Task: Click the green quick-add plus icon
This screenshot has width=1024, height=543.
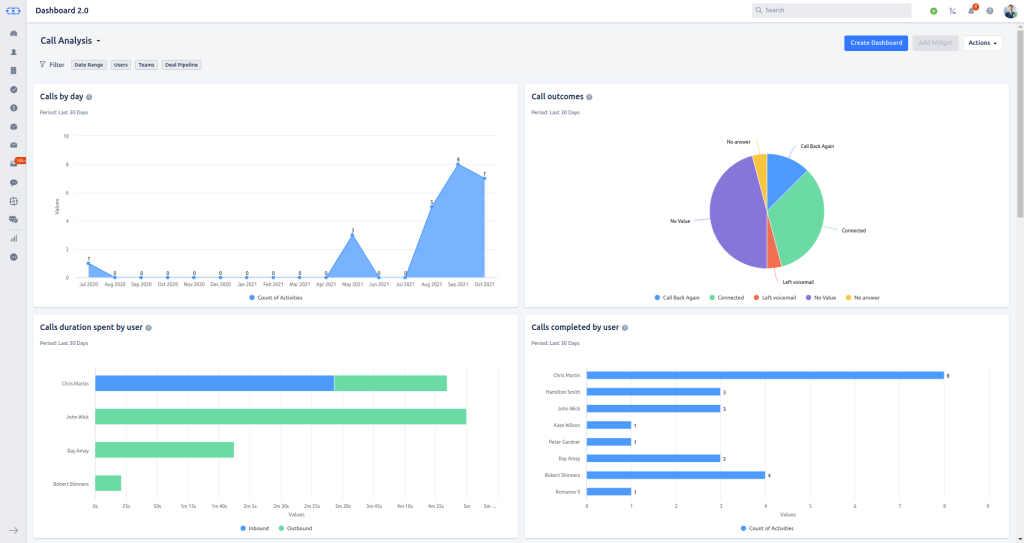Action: tap(933, 10)
